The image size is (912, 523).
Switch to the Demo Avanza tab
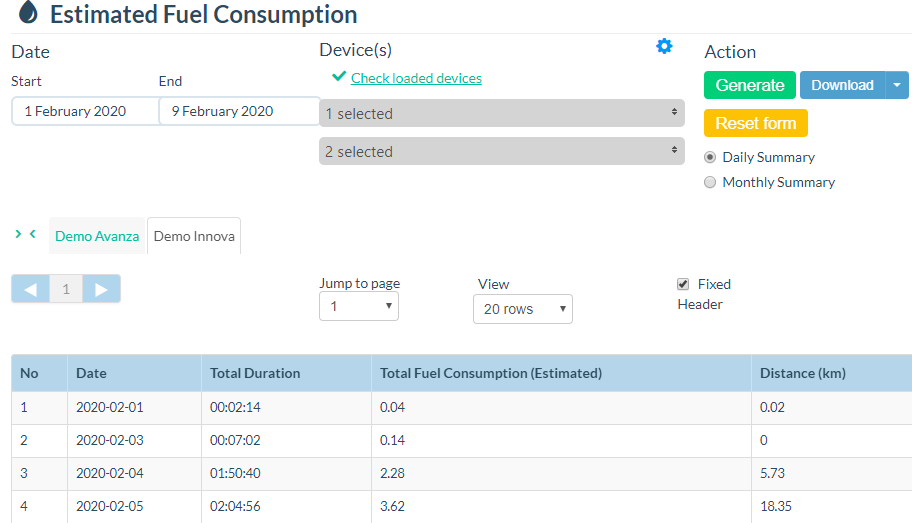coord(97,236)
